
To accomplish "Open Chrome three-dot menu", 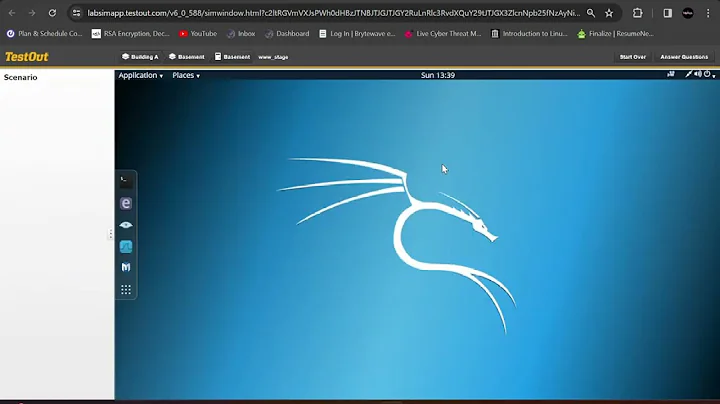I will pyautogui.click(x=708, y=13).
